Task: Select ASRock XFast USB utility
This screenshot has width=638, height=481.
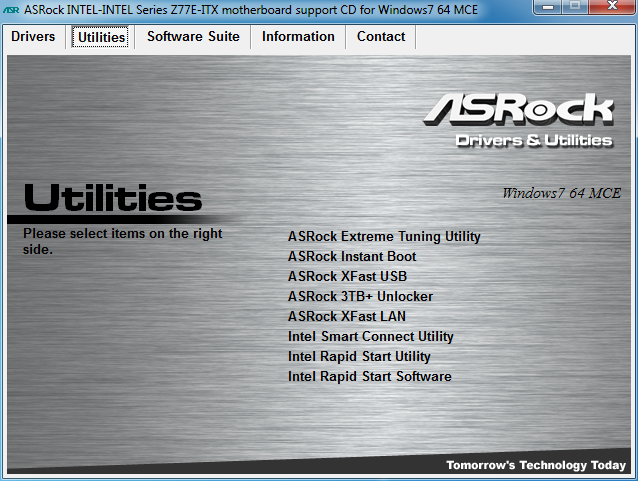Action: (347, 276)
